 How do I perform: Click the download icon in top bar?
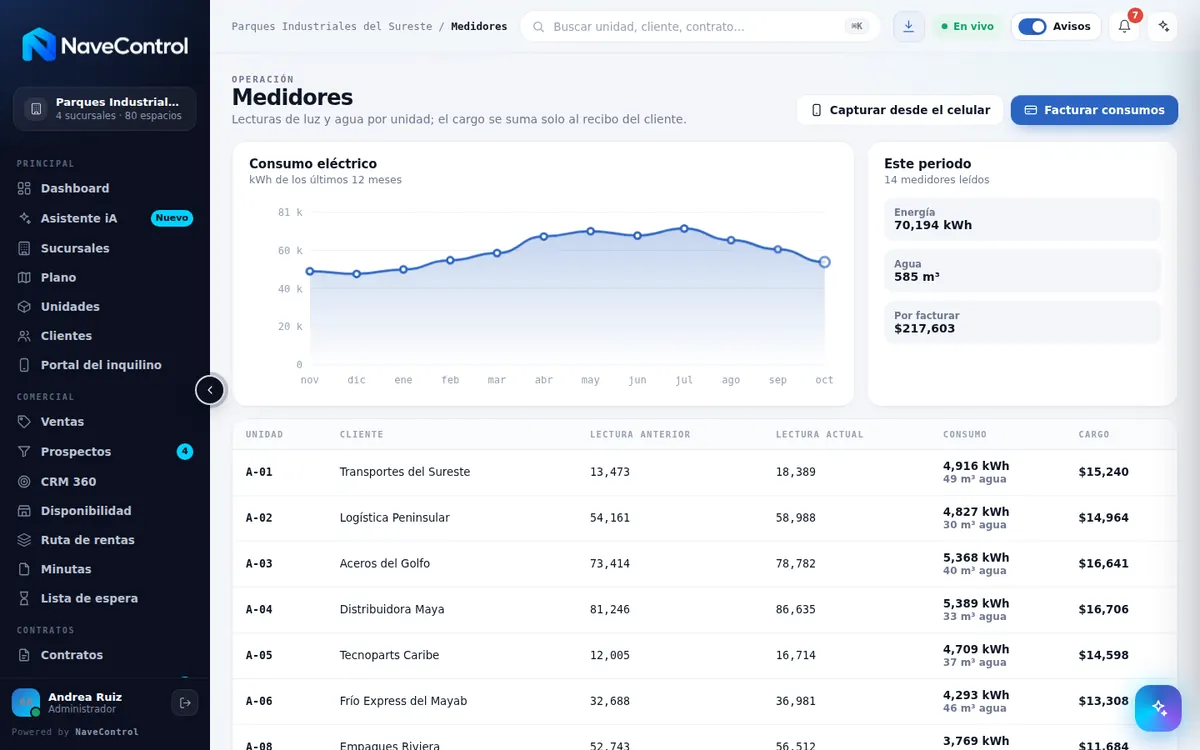click(x=908, y=27)
